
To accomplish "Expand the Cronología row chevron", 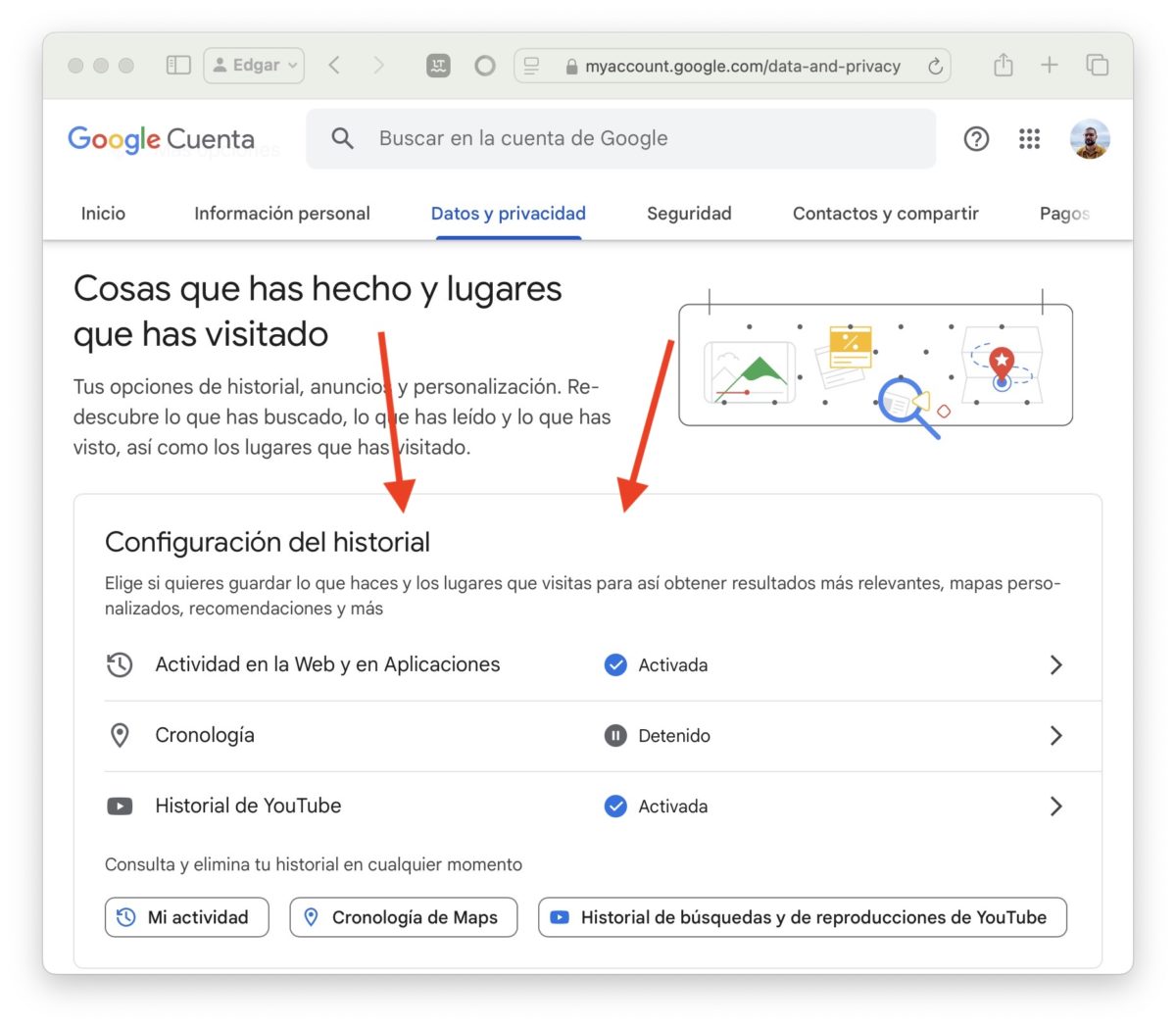I will click(1055, 736).
